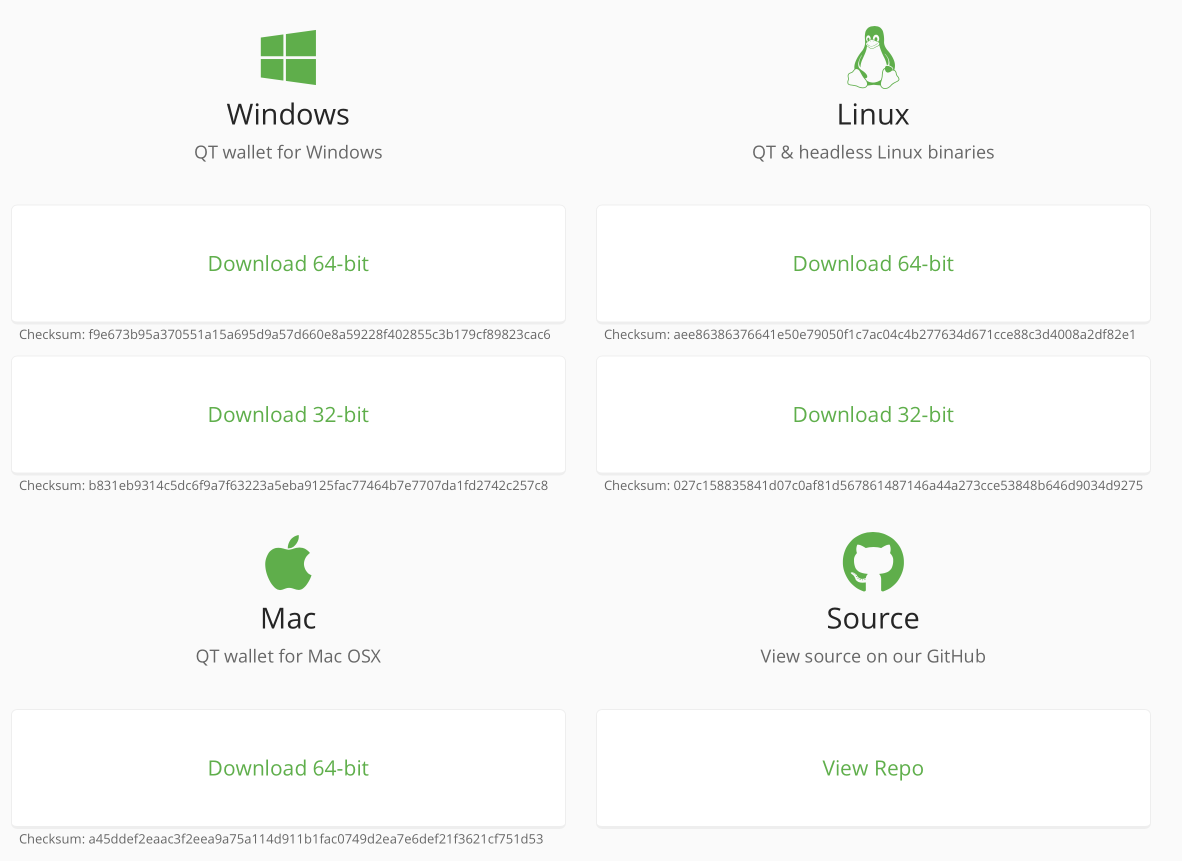Viewport: 1182px width, 861px height.
Task: Click the Linux penguin icon
Action: [x=873, y=57]
